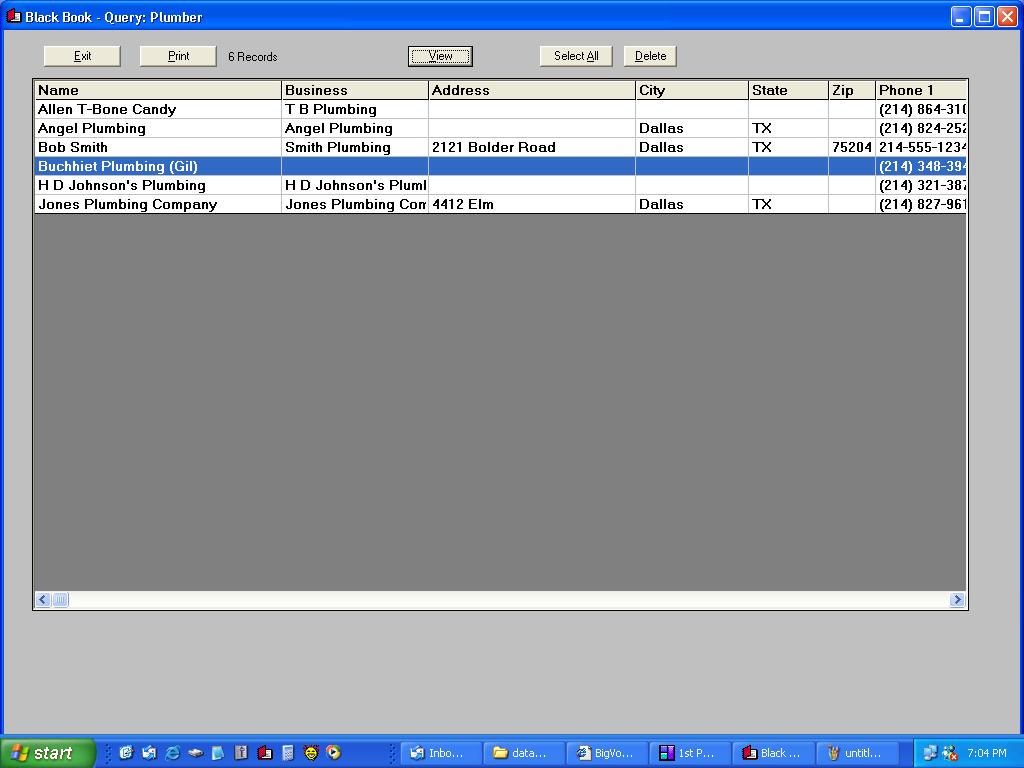The width and height of the screenshot is (1024, 768).
Task: Switch to the BigVo taskbar window
Action: tap(606, 753)
